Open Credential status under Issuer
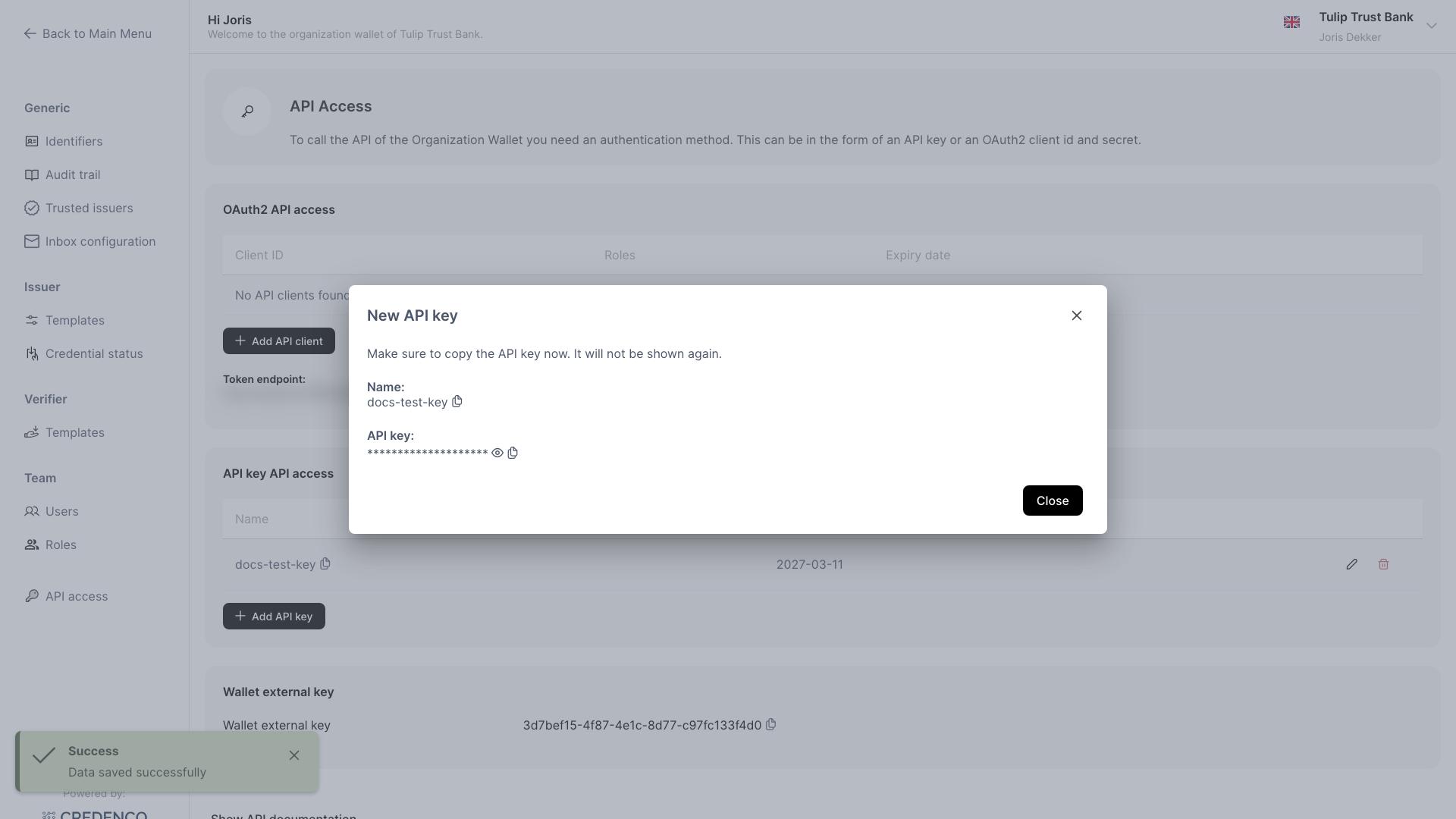The height and width of the screenshot is (819, 1456). tap(94, 353)
